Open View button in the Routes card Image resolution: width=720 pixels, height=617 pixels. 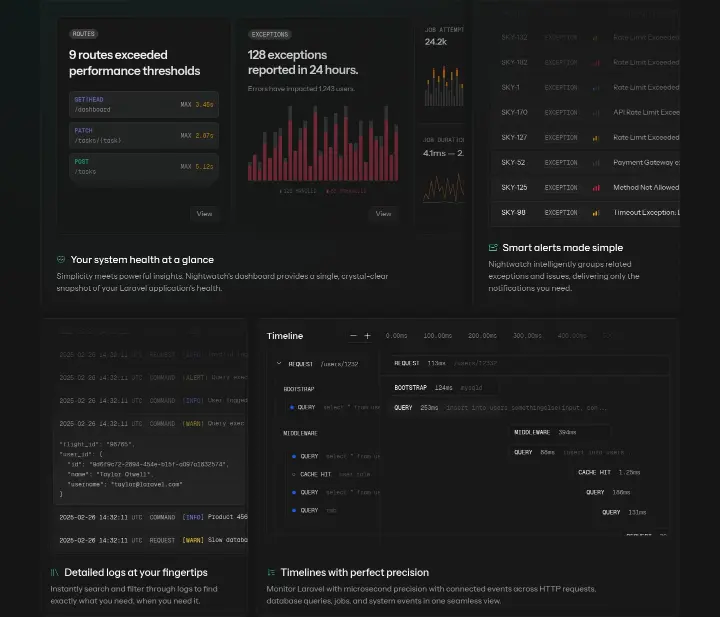tap(204, 214)
